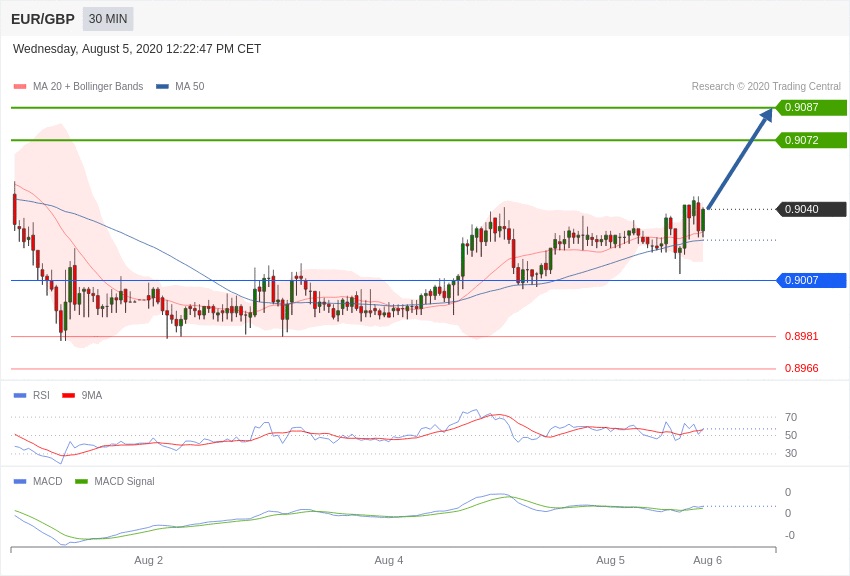Click the MA 20 + Bollinger Bands legend label
850x576 pixels.
88,86
